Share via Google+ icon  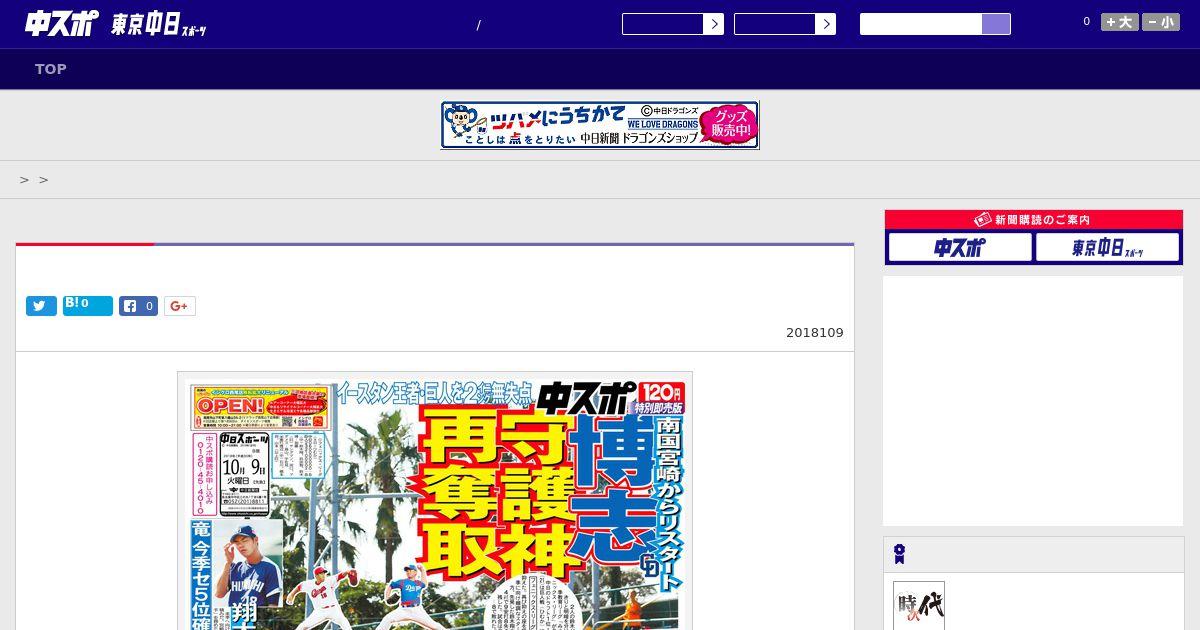pos(180,306)
